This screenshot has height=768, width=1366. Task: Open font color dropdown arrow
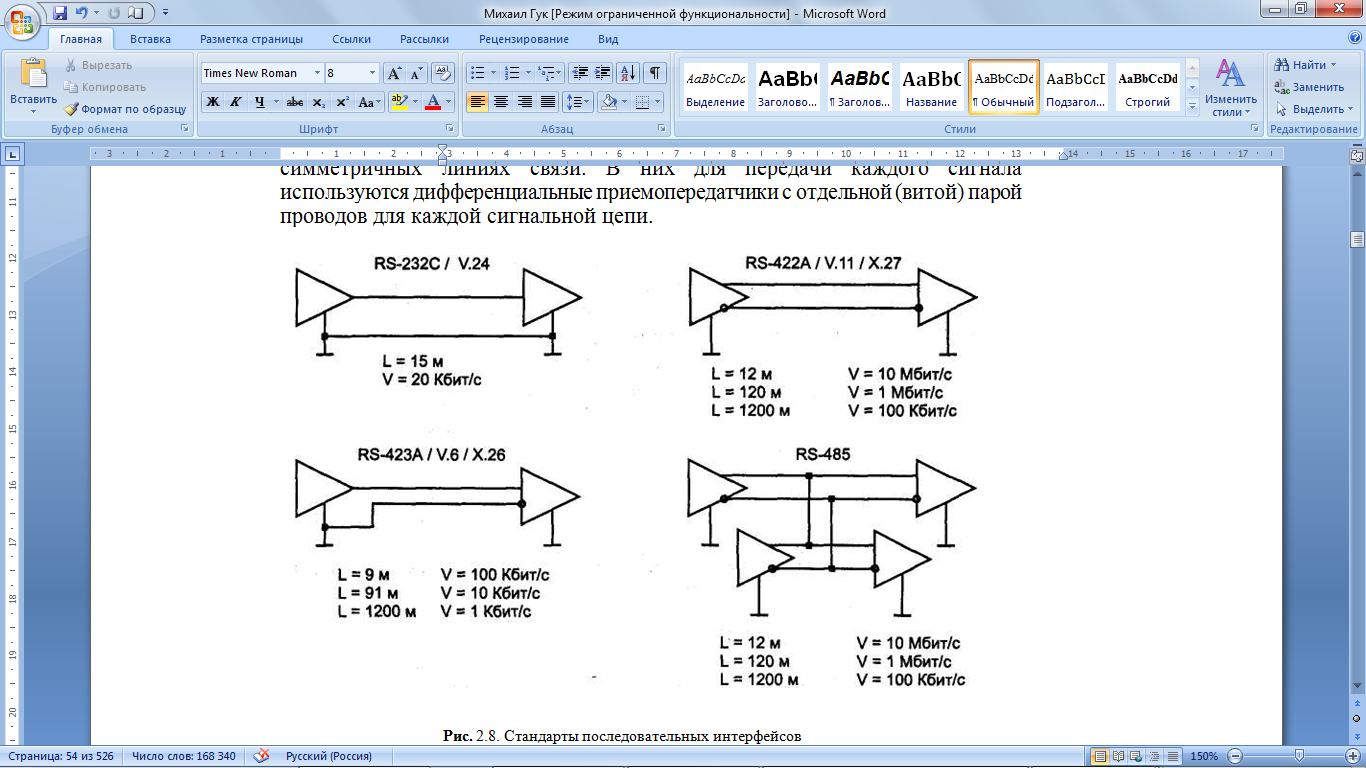449,102
